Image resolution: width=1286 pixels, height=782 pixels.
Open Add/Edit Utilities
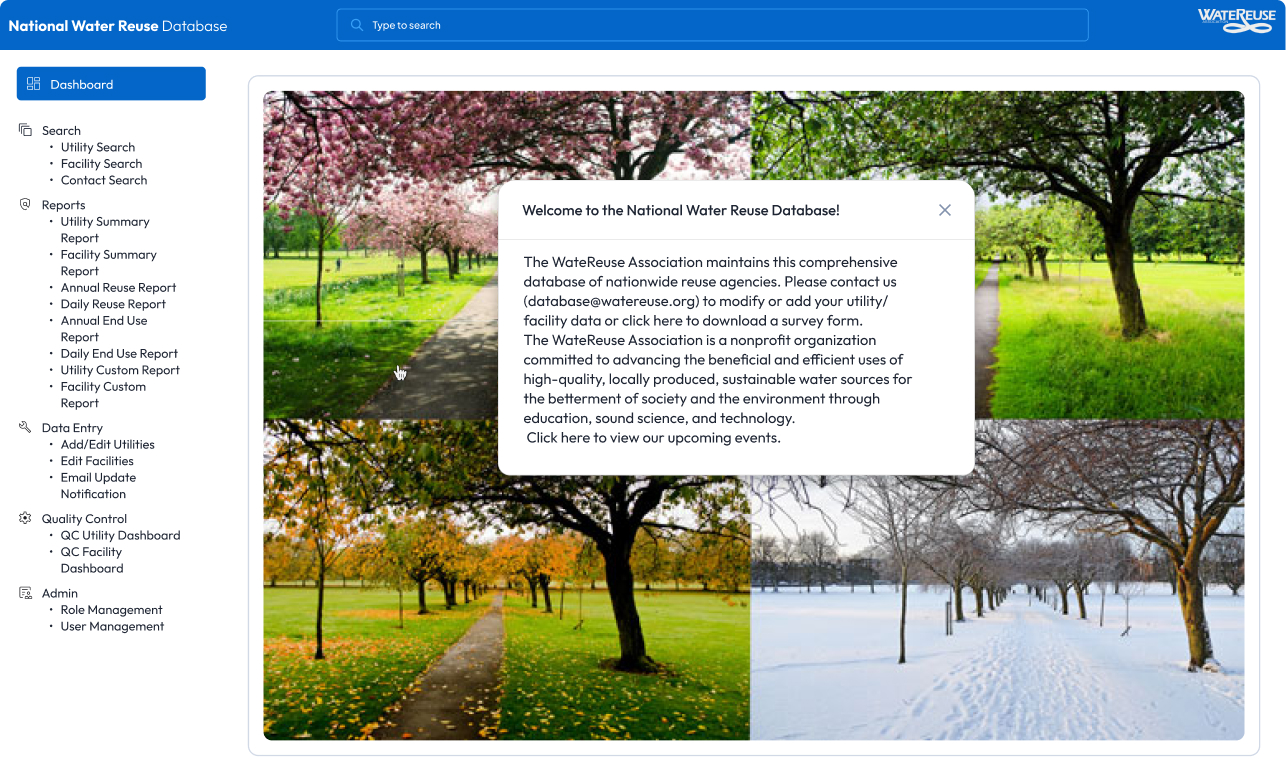108,444
